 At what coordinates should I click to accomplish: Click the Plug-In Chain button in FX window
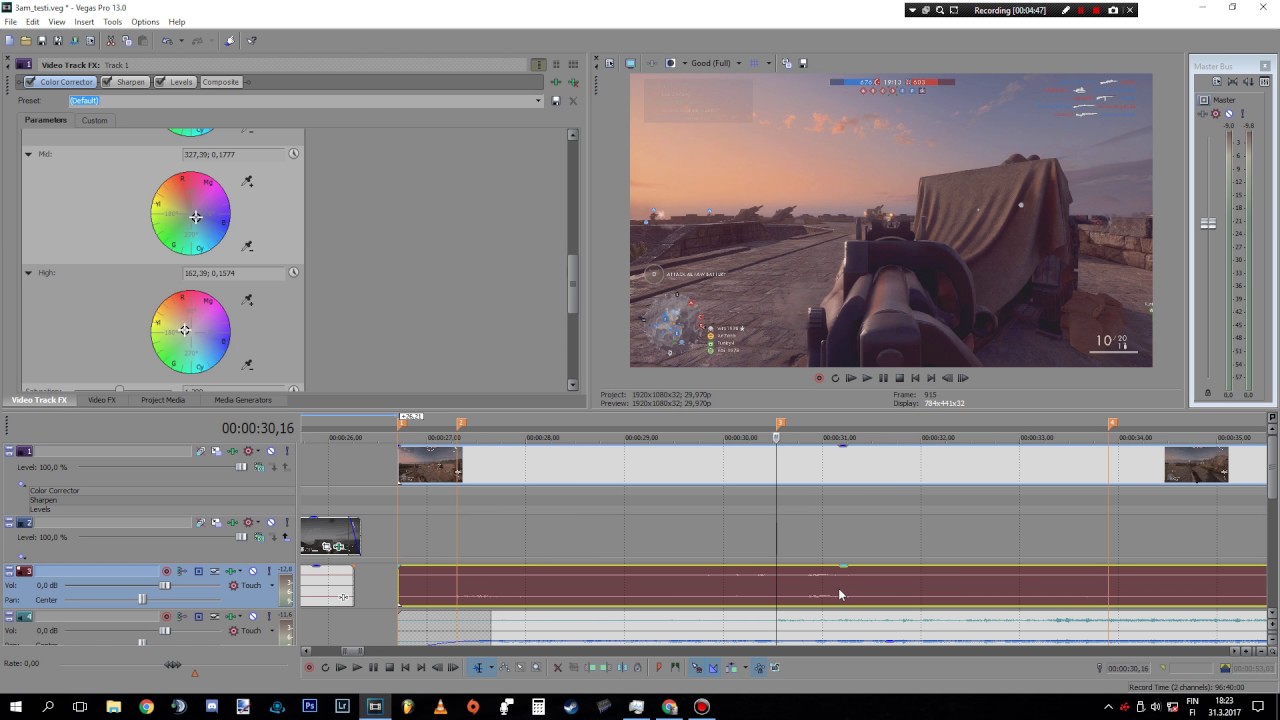point(556,82)
